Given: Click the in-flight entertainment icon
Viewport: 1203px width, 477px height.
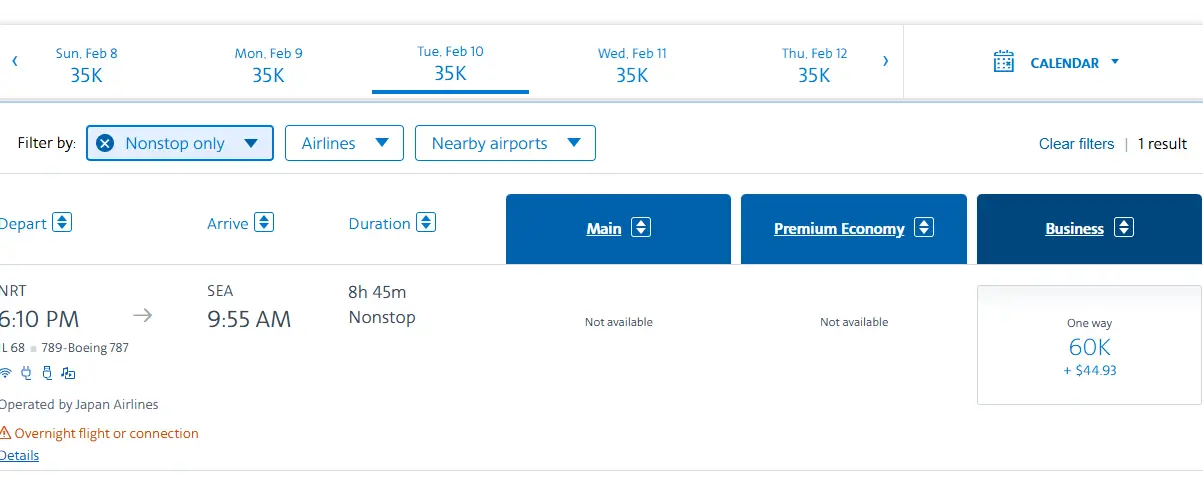Looking at the screenshot, I should (68, 374).
